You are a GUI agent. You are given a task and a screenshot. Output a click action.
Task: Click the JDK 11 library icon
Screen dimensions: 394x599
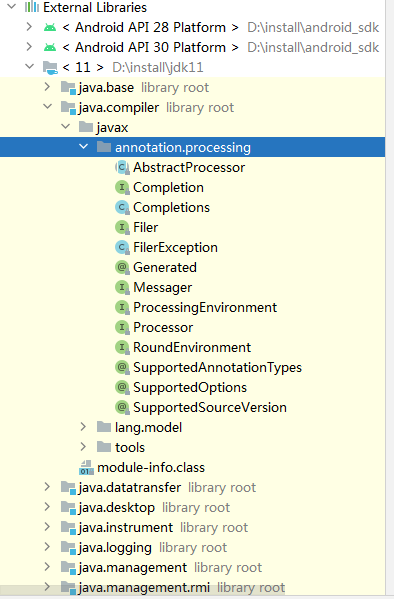click(50, 67)
